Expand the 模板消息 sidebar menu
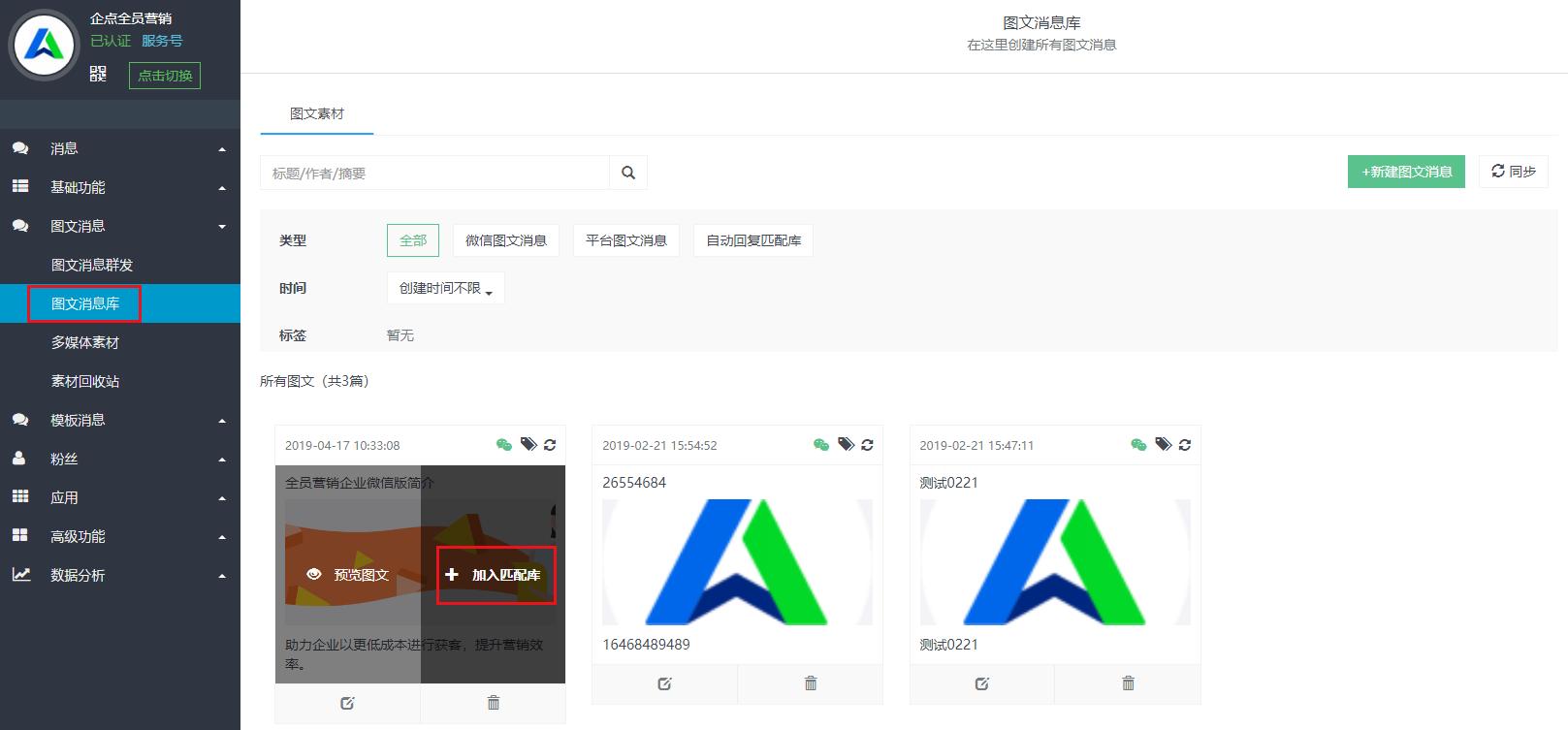This screenshot has width=1568, height=730. coord(120,420)
